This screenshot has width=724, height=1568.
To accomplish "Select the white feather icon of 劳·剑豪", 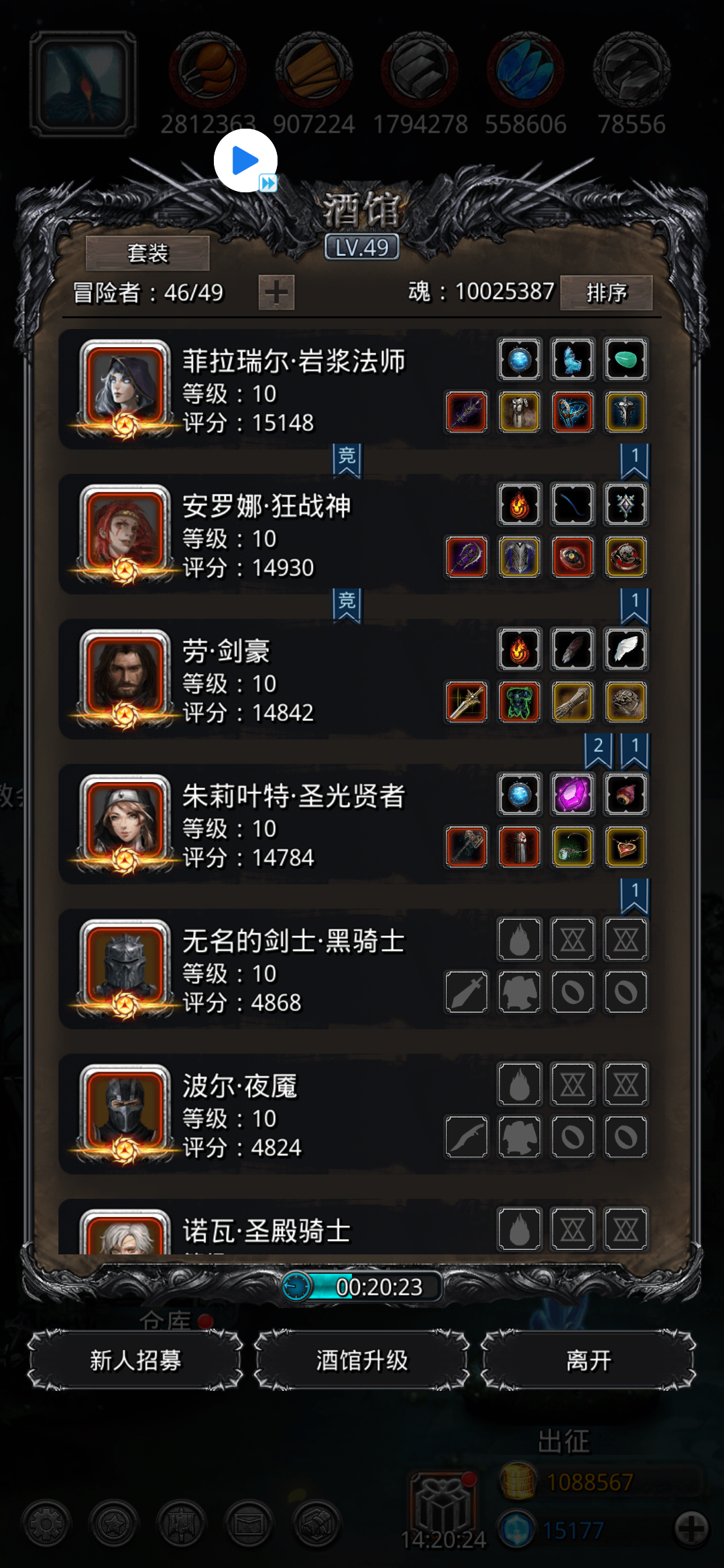I will point(625,649).
